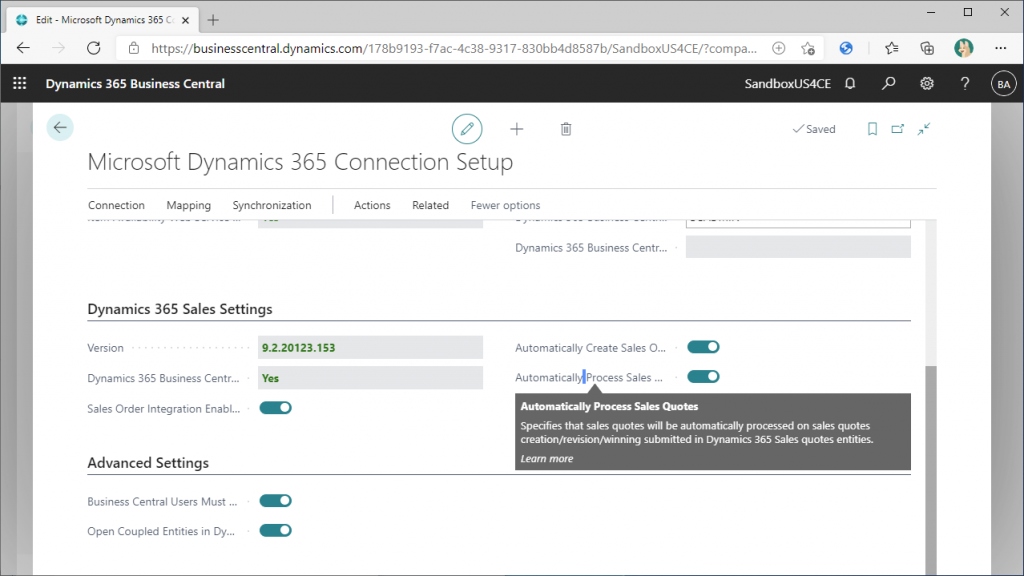
Task: Click the Sales Order Integration Enabl... label
Action: [164, 409]
